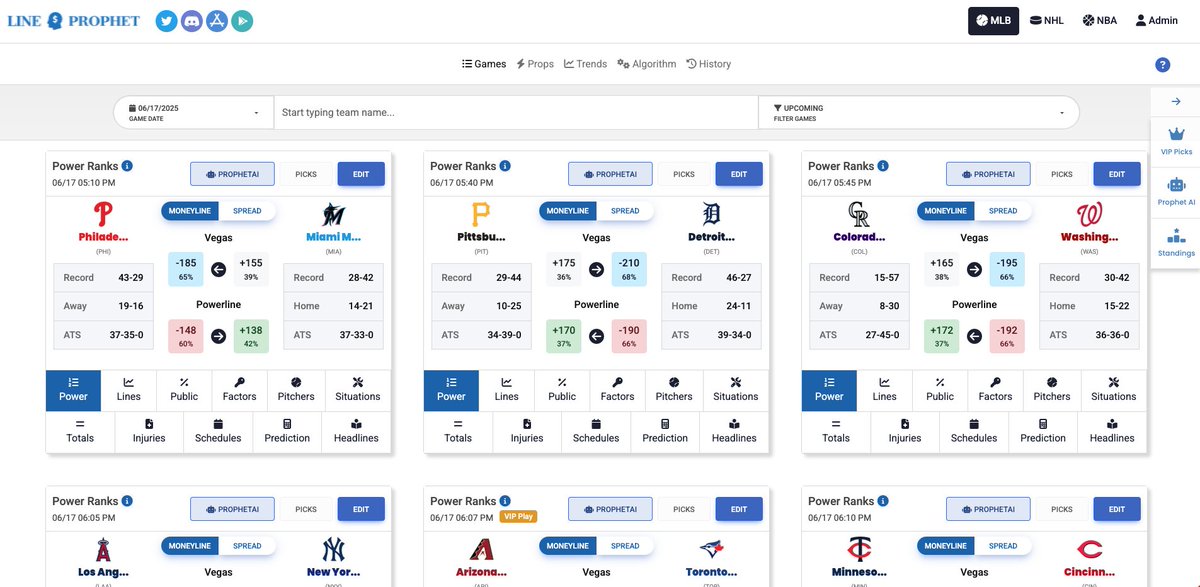Click Detroit Tigers team logo
This screenshot has width=1200, height=587.
pyautogui.click(x=712, y=213)
